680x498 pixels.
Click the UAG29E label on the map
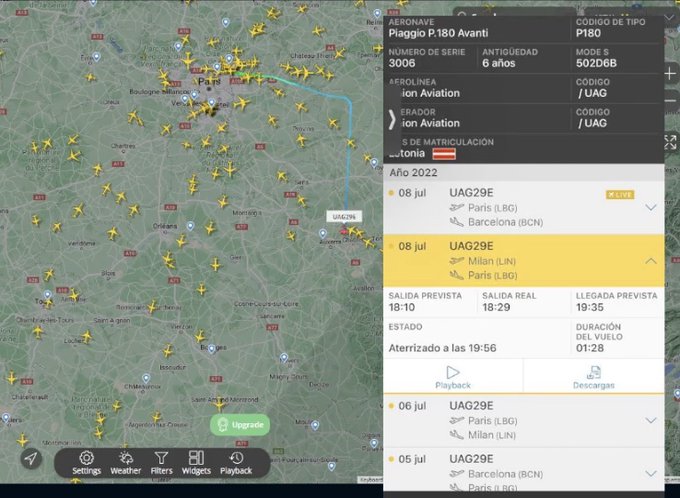coord(344,216)
